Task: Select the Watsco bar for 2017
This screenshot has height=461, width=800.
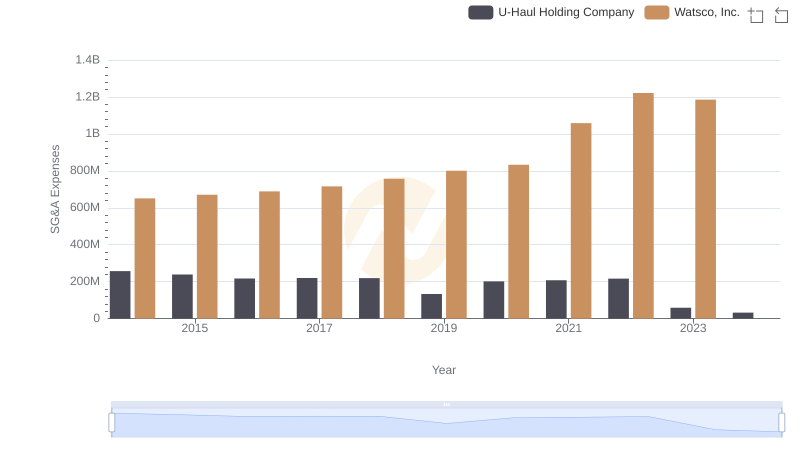Action: pos(332,252)
